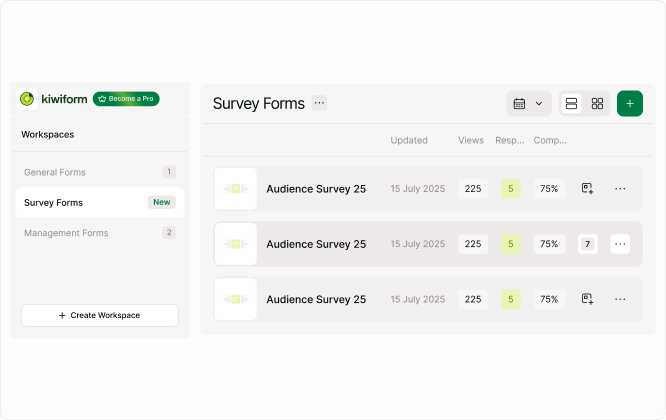Open the Management Forms workspace
Screen dimensions: 666x420
click(x=100, y=233)
